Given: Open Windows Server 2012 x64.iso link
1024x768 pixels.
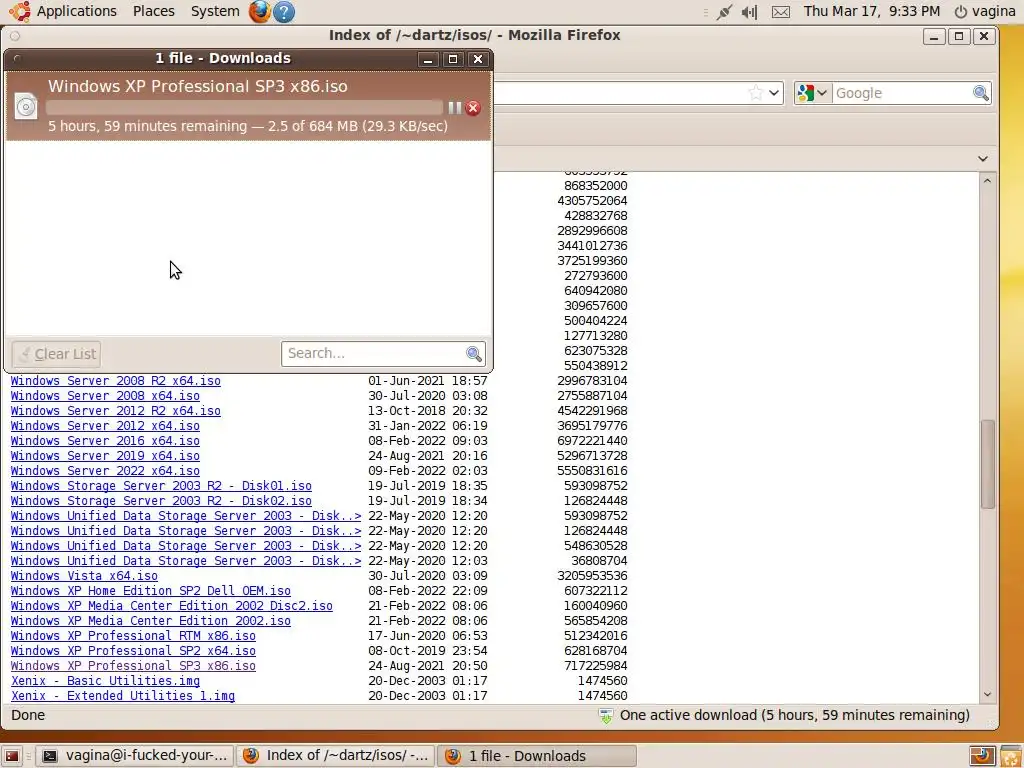Looking at the screenshot, I should 105,426.
